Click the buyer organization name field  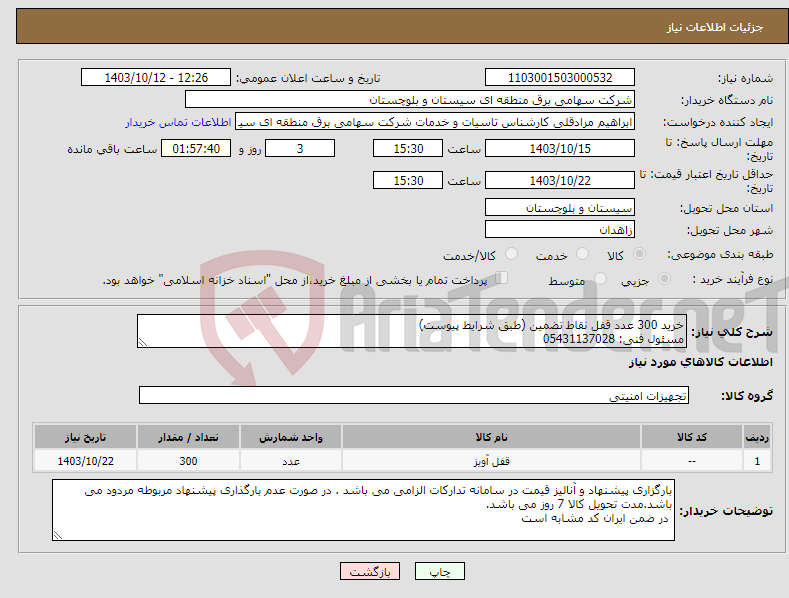410,100
